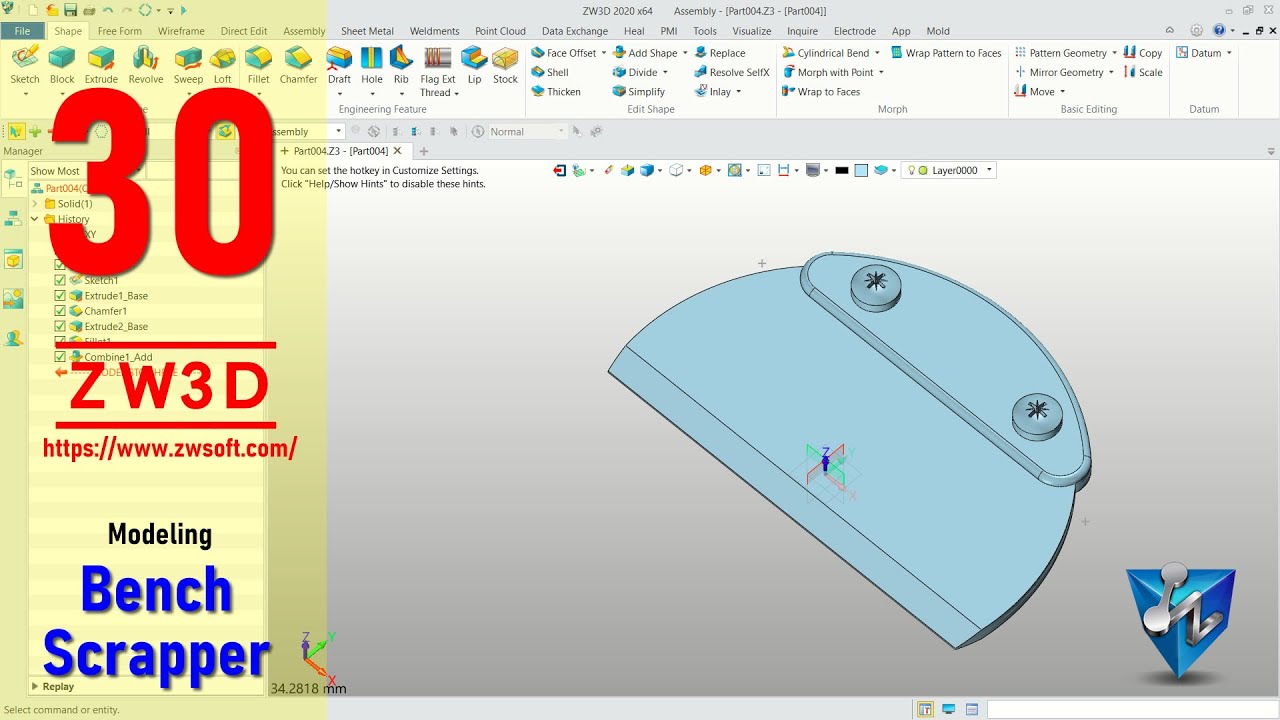1280x720 pixels.
Task: Click the Replace face tool
Action: 720,53
